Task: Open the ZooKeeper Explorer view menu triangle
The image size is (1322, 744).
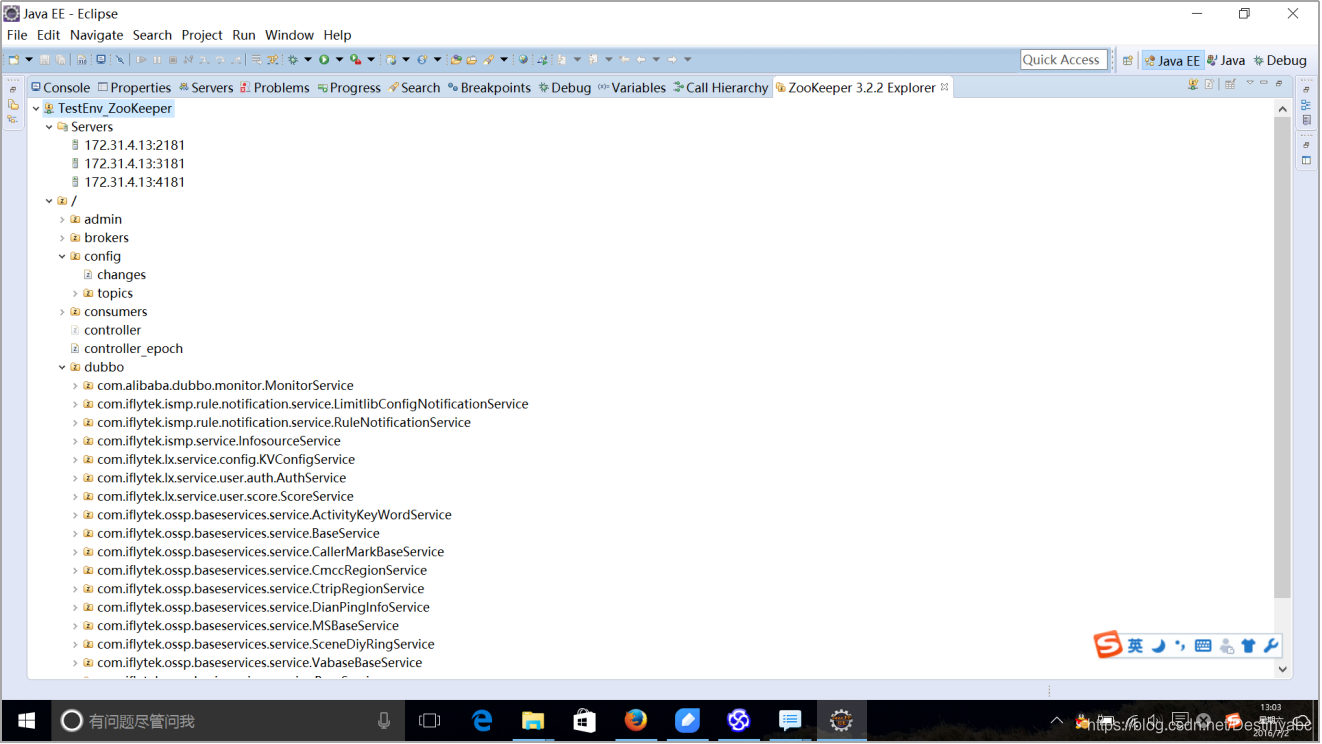Action: [1250, 82]
